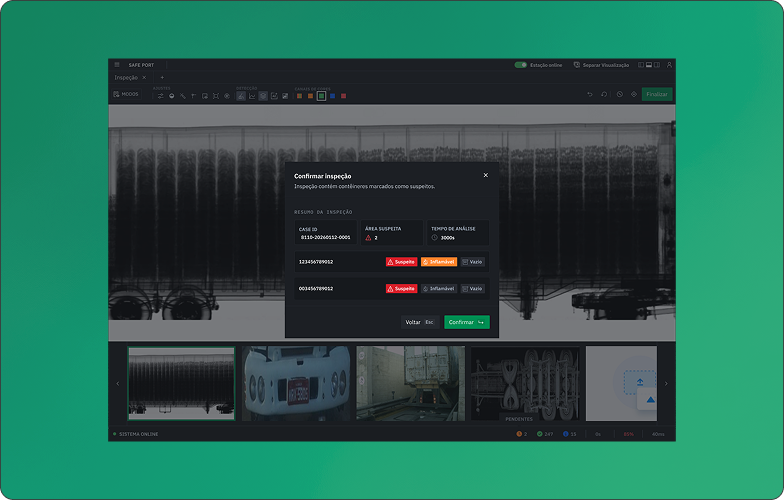Switch to bottom-panel layout icon

coord(648,65)
